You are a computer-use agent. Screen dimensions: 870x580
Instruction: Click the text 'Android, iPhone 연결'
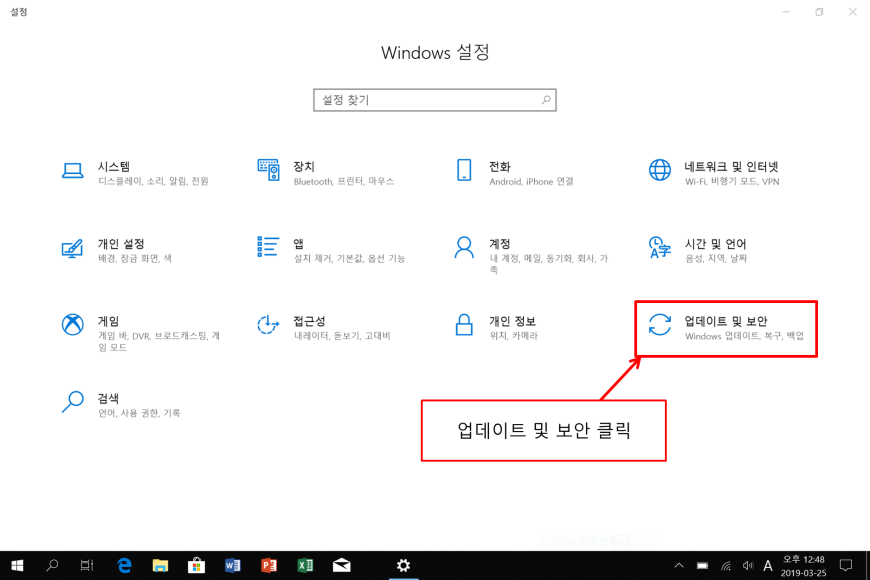[x=532, y=181]
